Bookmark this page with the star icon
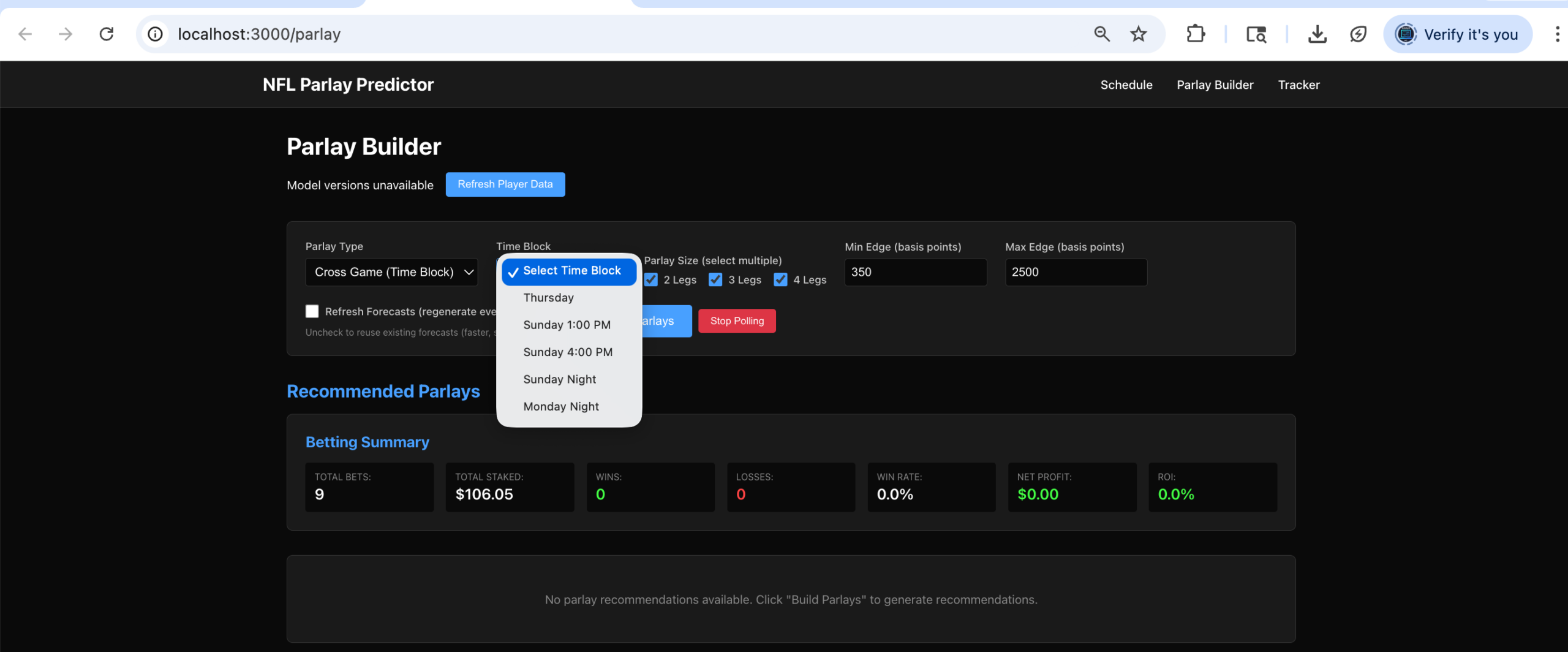1568x652 pixels. point(1138,34)
